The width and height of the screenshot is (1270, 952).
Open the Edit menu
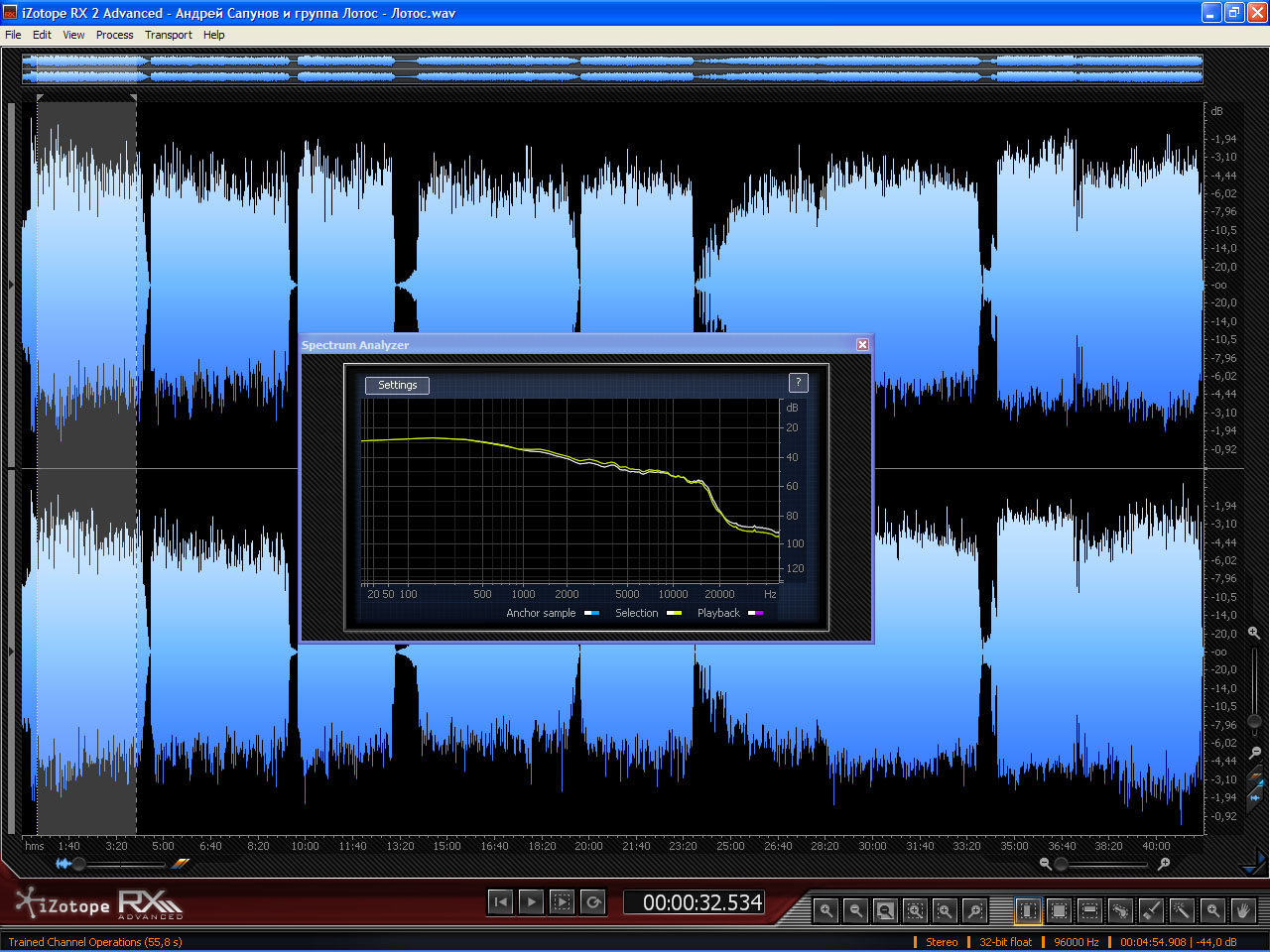(x=42, y=35)
